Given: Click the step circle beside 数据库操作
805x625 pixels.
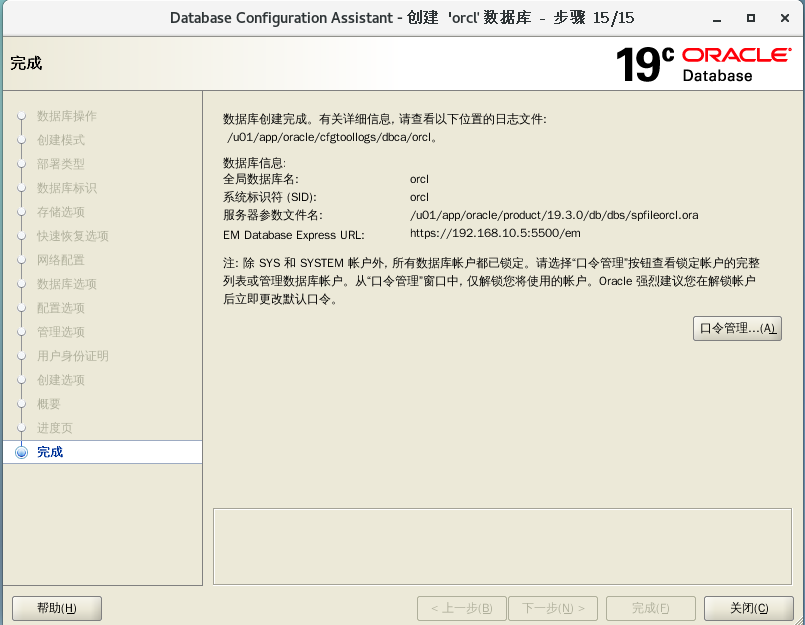Looking at the screenshot, I should (22, 116).
